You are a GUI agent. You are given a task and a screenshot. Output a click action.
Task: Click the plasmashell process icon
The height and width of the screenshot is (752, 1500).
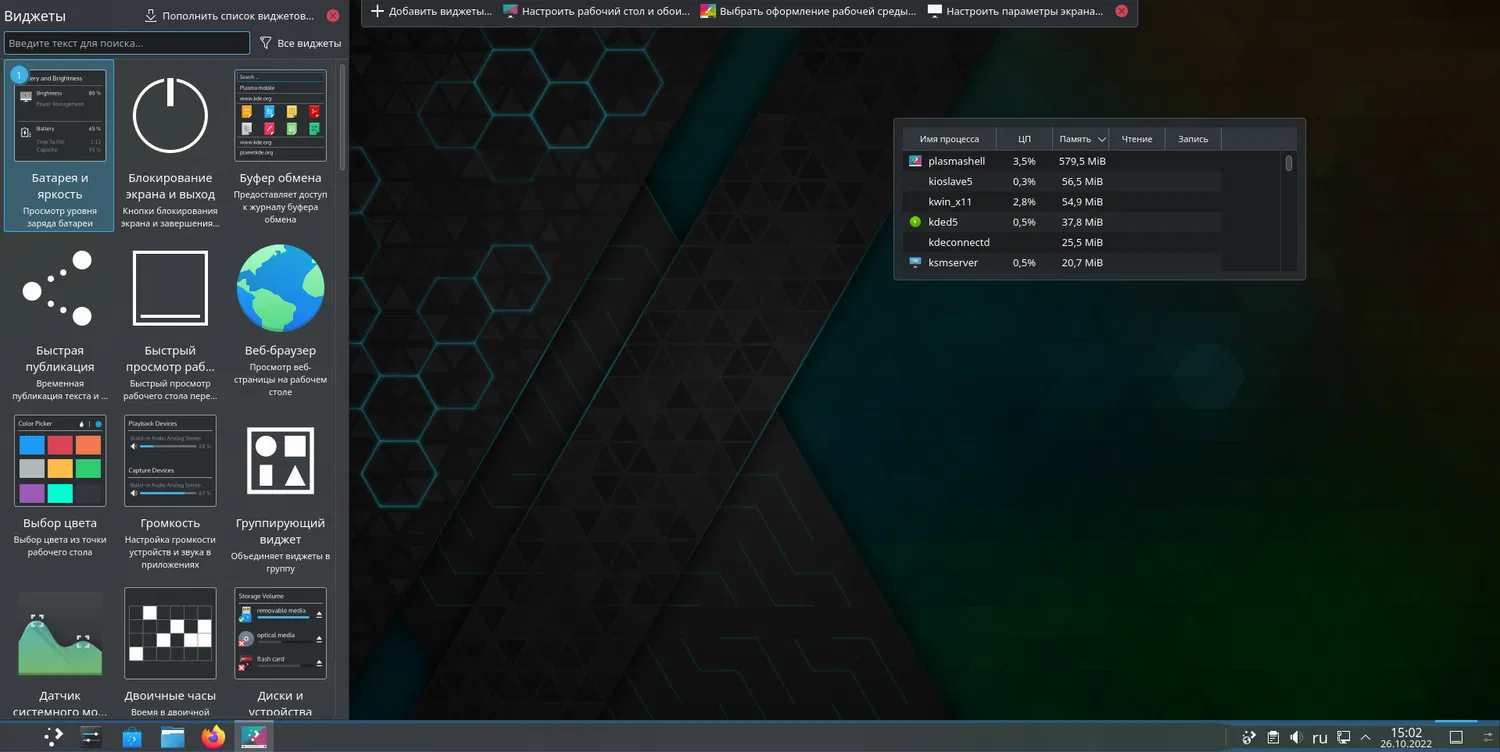click(915, 161)
